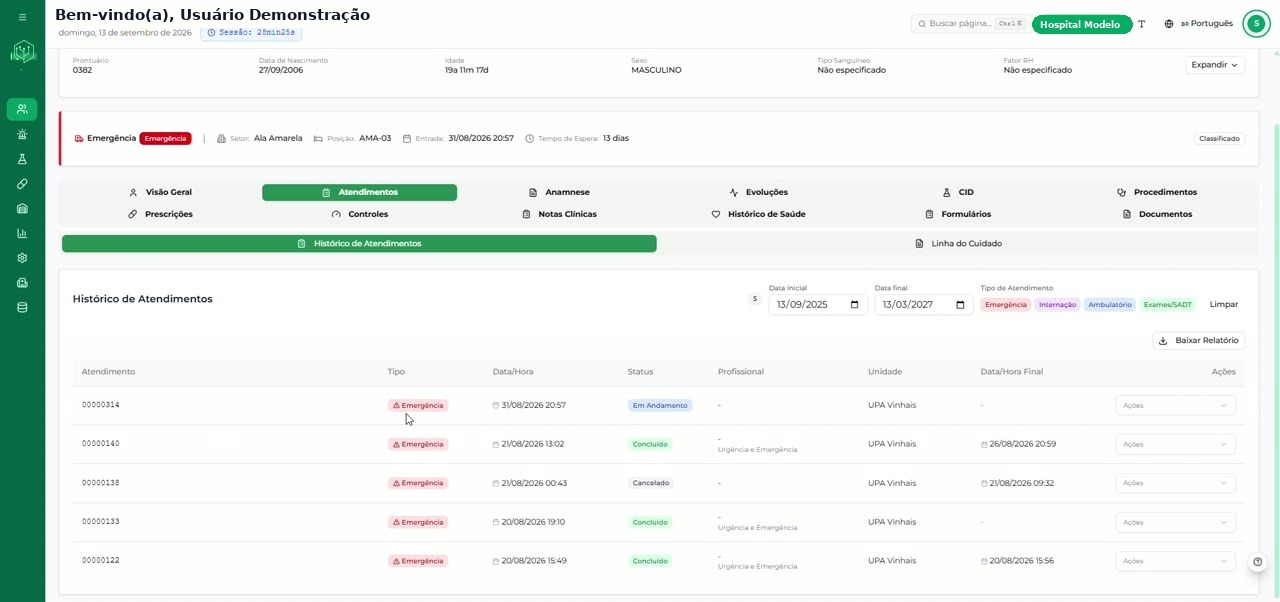Image resolution: width=1280 pixels, height=602 pixels.
Task: Open the settings gear icon in the sidebar
Action: pos(22,258)
